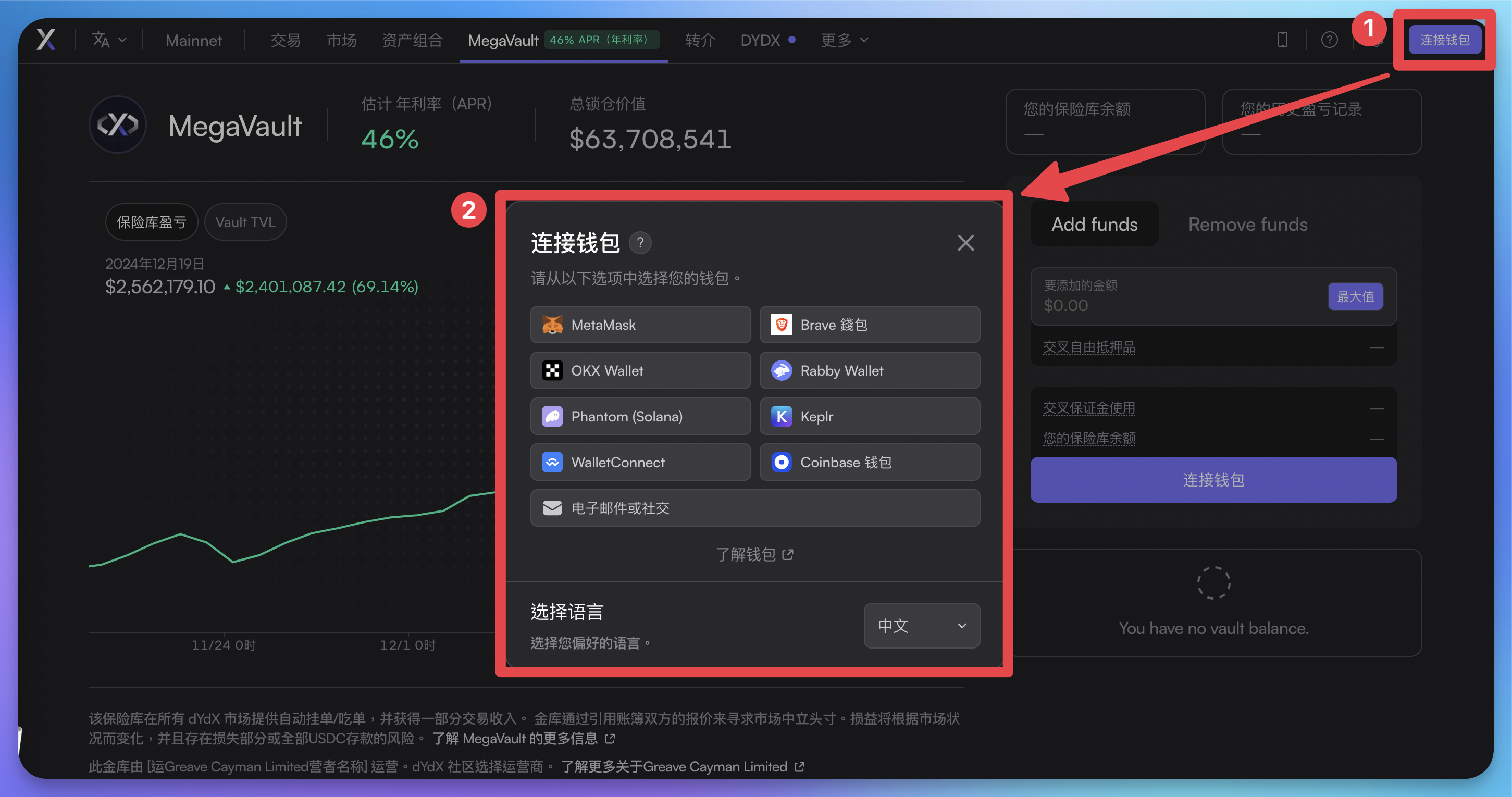
Task: Switch to Remove funds tab
Action: tap(1248, 224)
